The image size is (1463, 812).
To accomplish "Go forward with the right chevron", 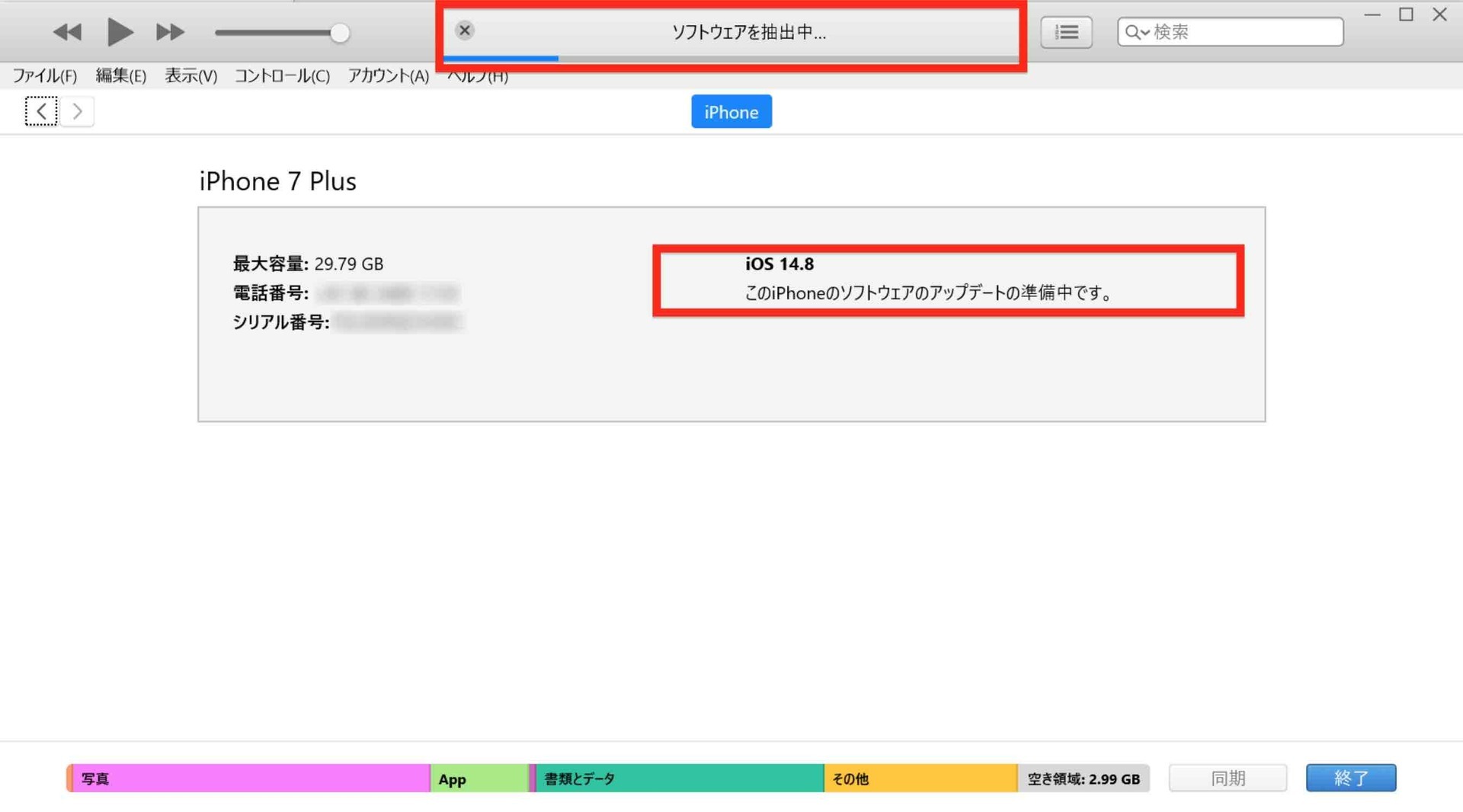I will [x=77, y=111].
